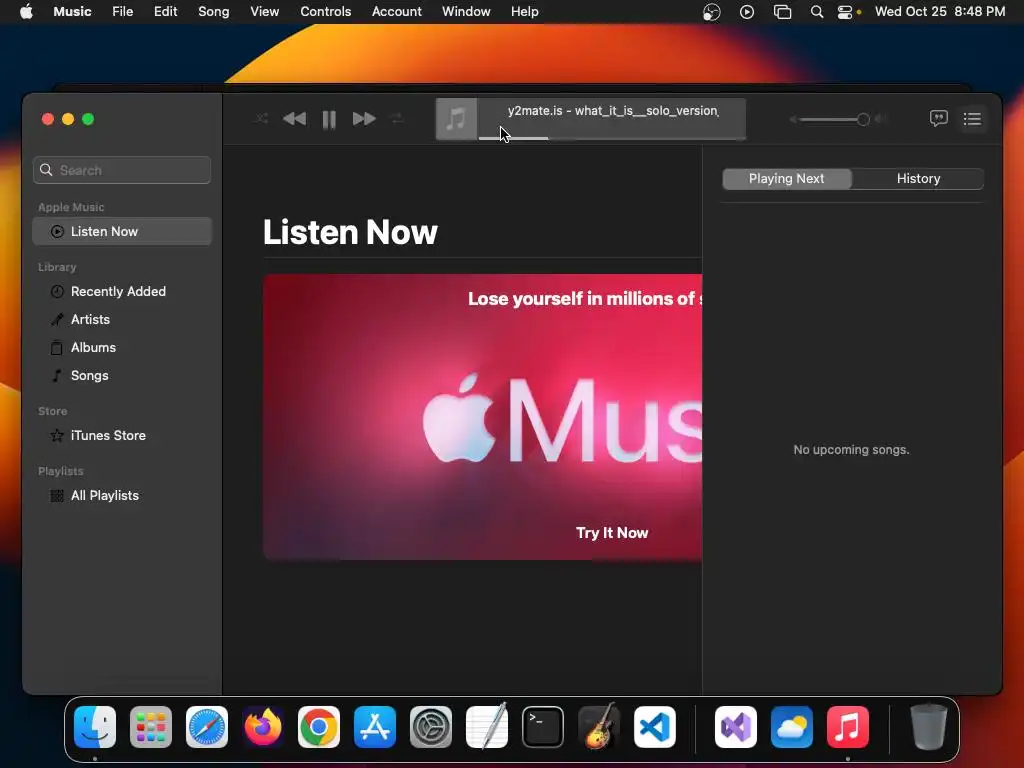Open the Account menu
This screenshot has height=768, width=1024.
(396, 12)
